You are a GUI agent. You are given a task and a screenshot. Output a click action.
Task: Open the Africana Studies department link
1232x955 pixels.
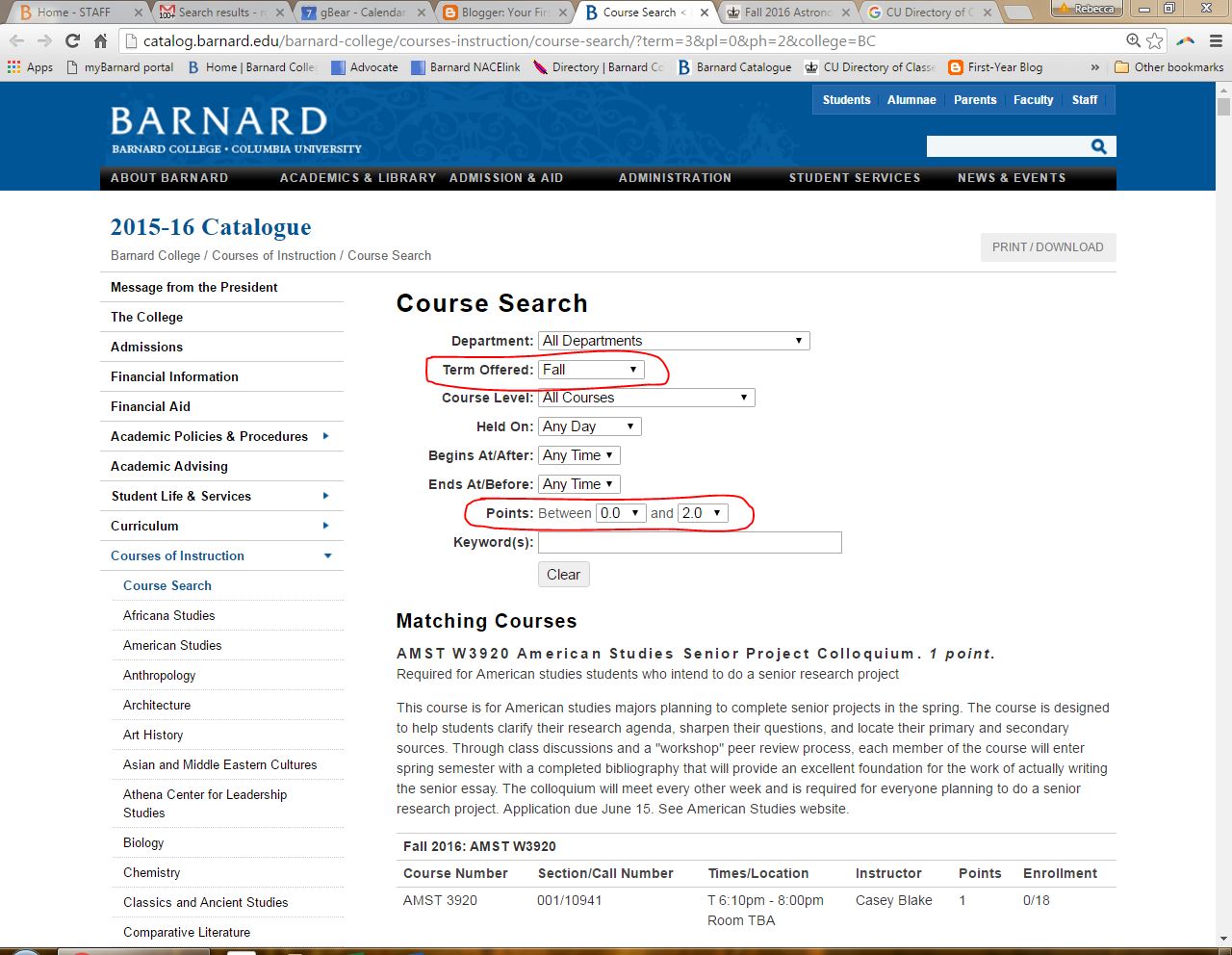point(168,615)
